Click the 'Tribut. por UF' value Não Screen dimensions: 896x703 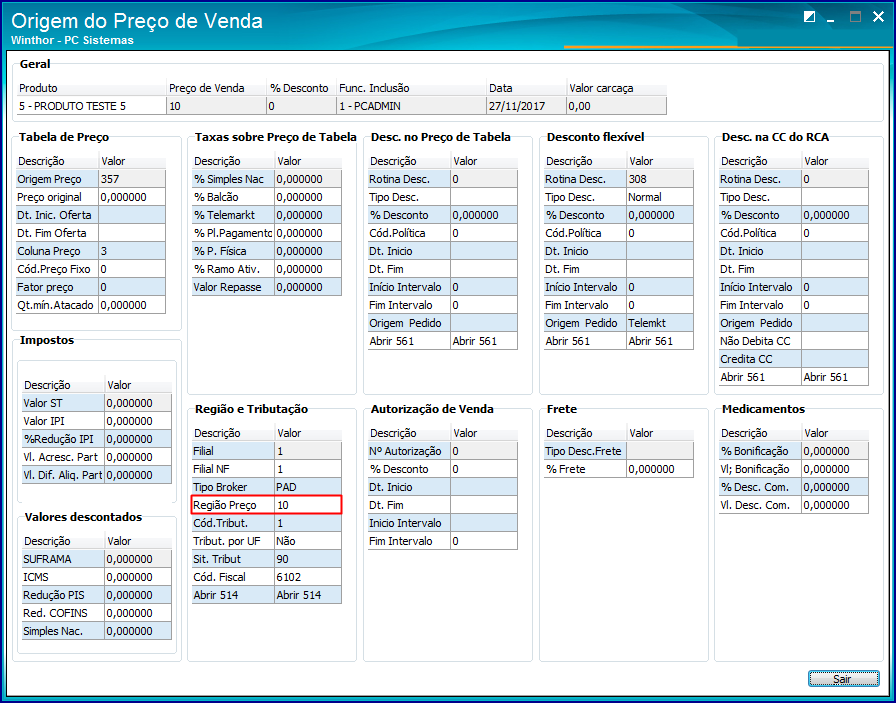(308, 541)
